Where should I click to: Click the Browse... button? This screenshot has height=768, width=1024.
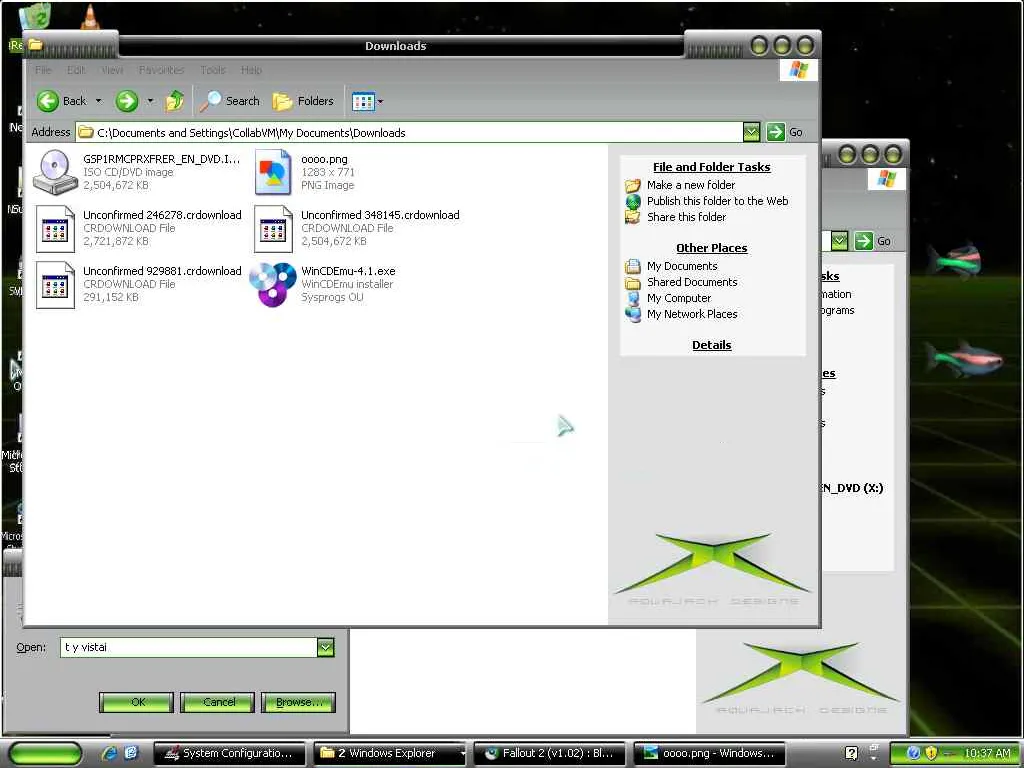point(298,702)
